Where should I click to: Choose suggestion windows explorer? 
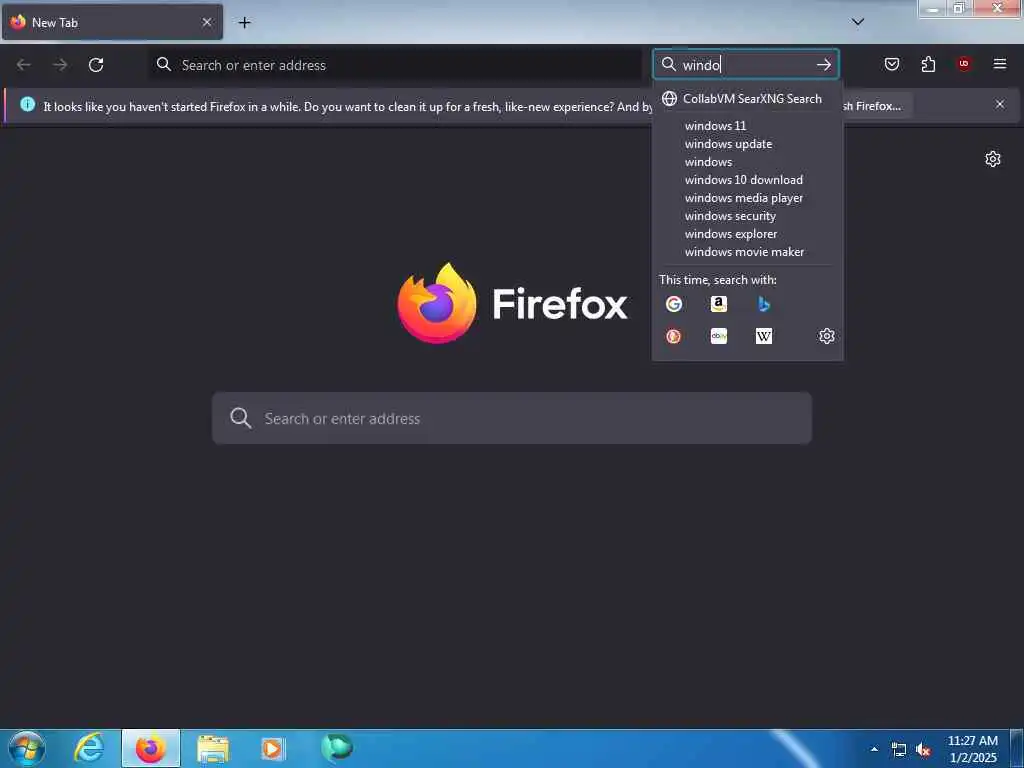click(x=748, y=234)
